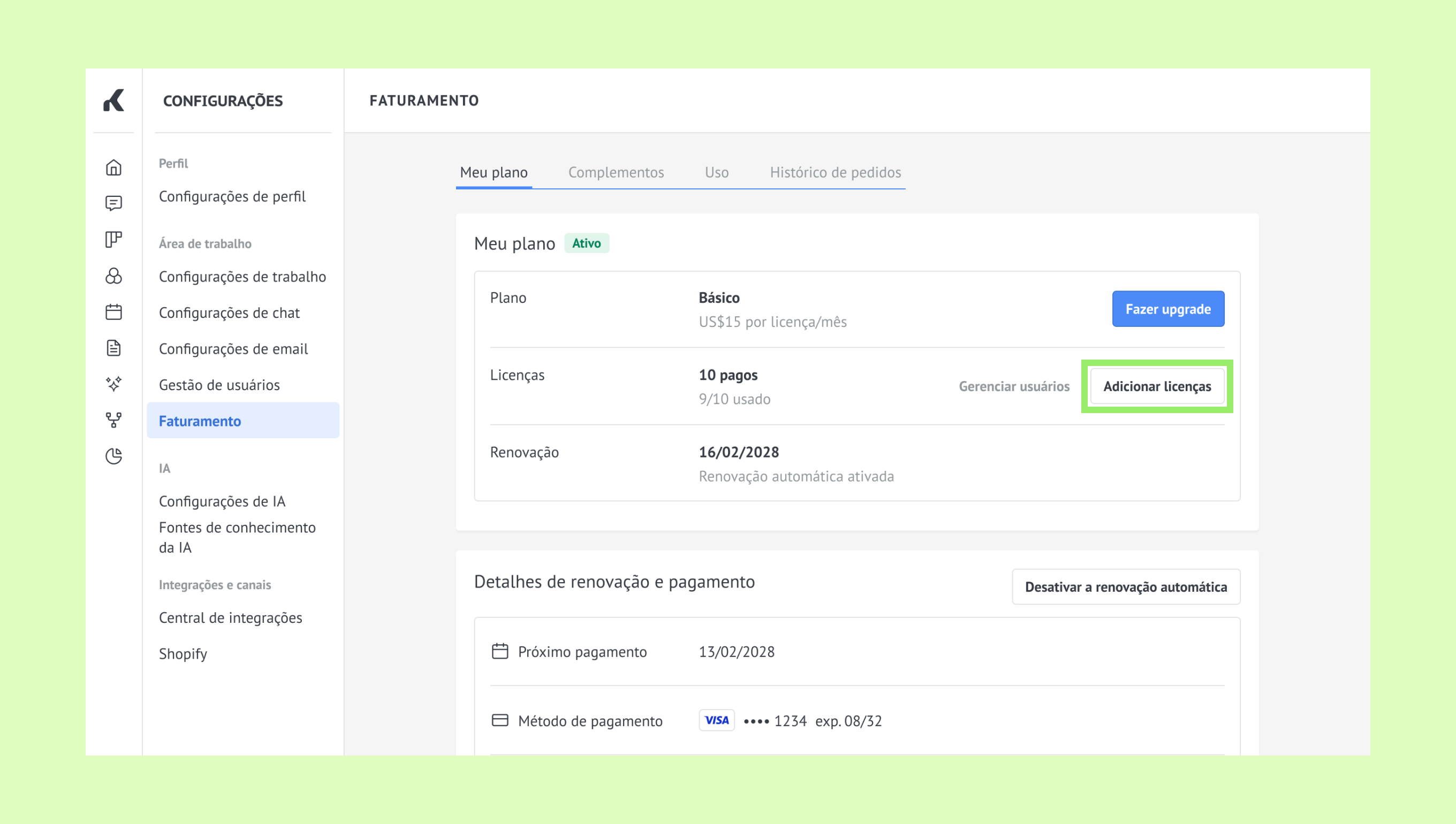Click the renewal date 16/02/2028

[x=739, y=452]
